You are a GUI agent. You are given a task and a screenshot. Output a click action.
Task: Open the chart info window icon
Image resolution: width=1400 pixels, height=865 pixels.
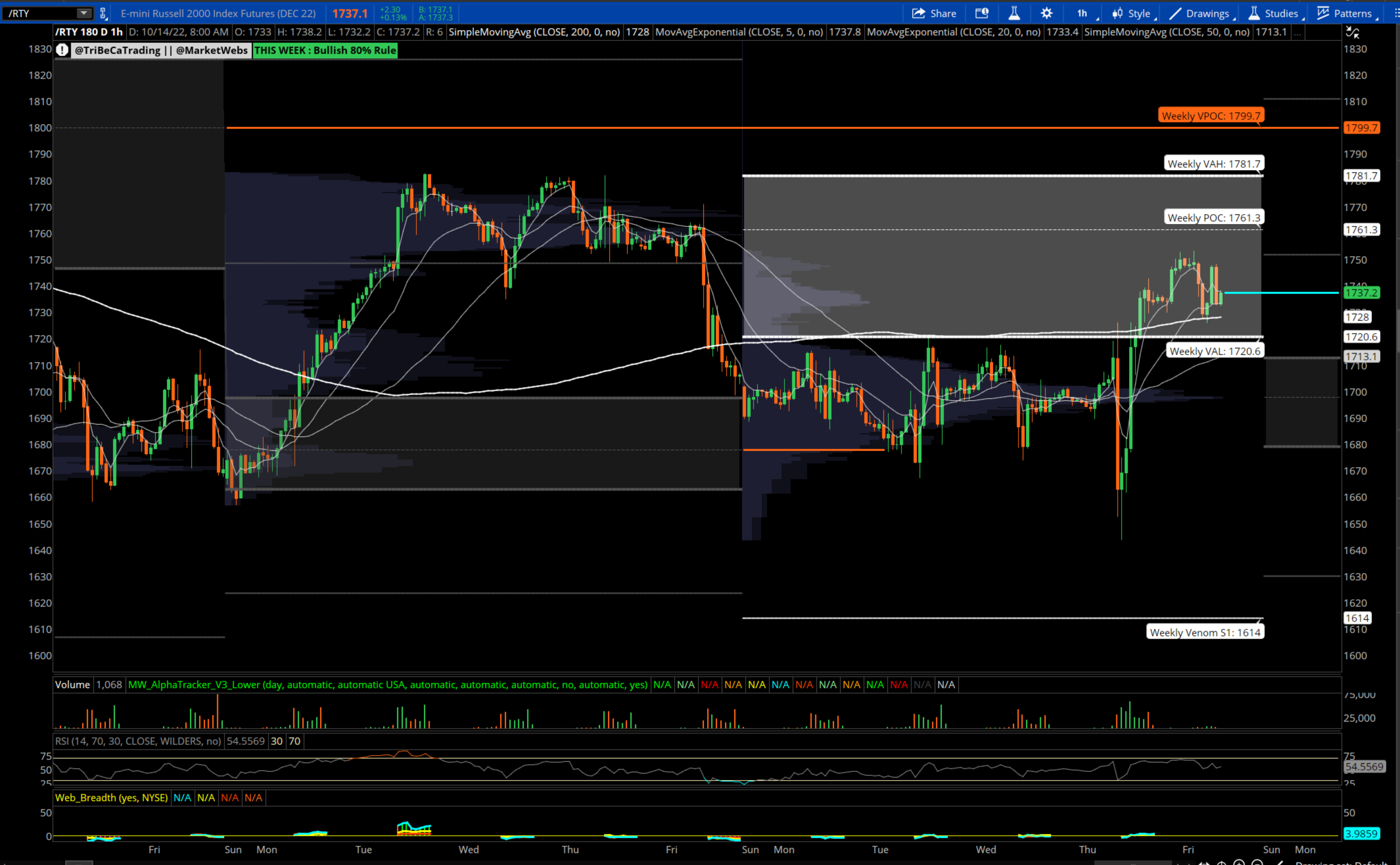pos(982,13)
